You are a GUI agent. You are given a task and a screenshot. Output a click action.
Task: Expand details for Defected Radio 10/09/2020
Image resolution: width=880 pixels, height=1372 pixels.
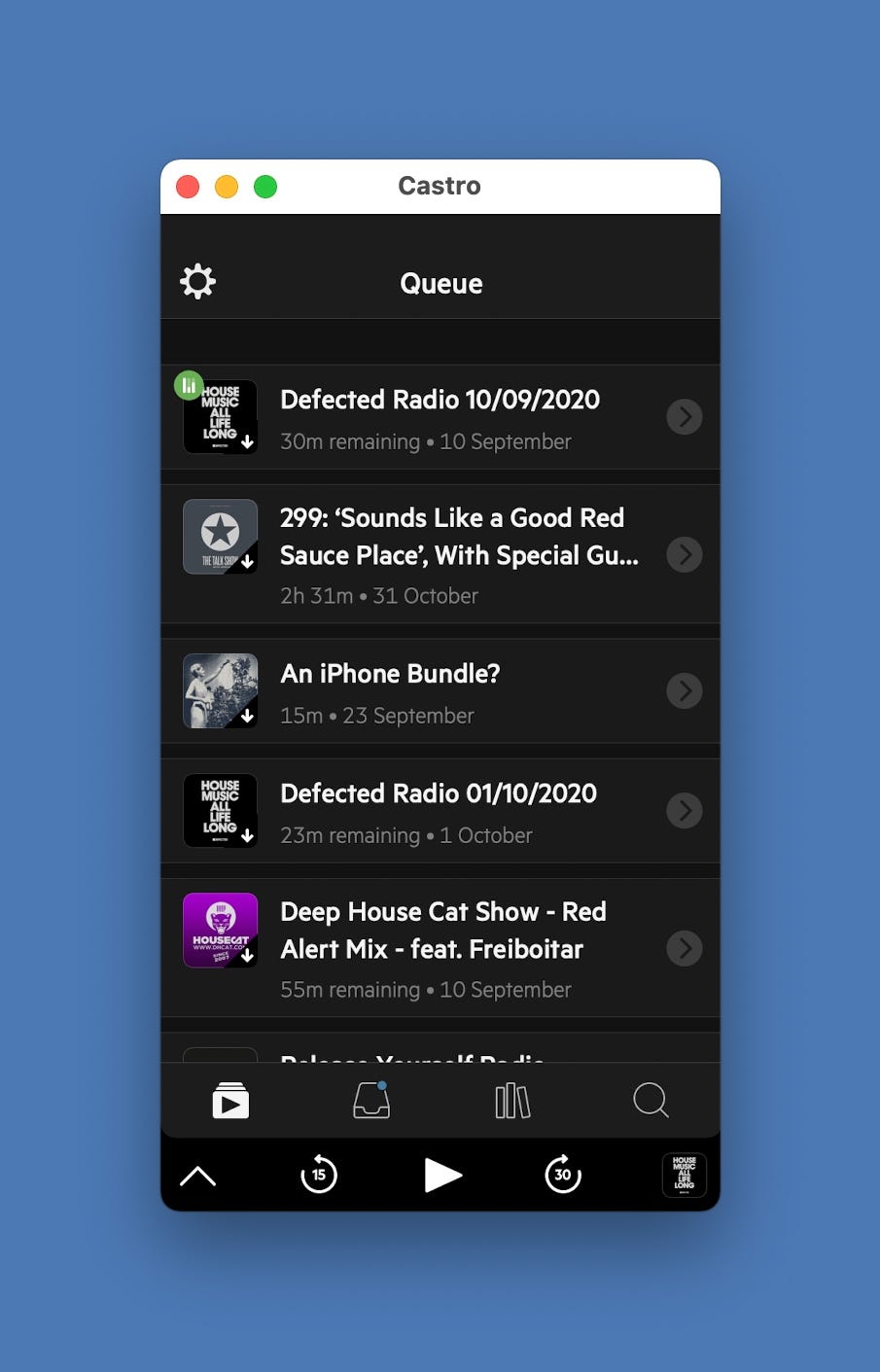point(684,416)
